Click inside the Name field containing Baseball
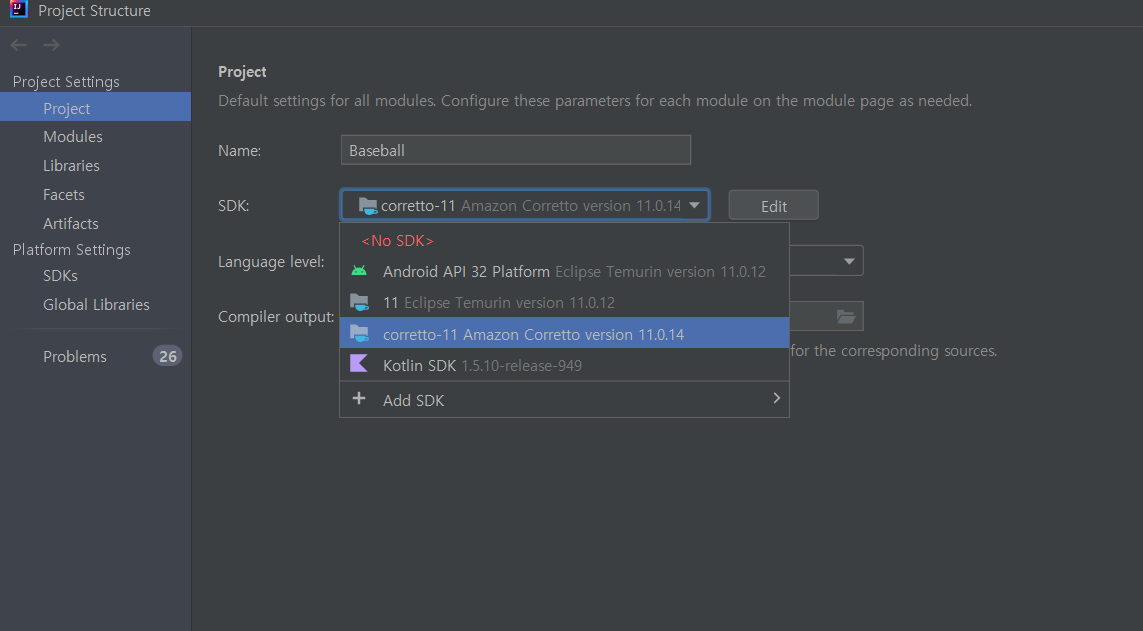 click(516, 150)
